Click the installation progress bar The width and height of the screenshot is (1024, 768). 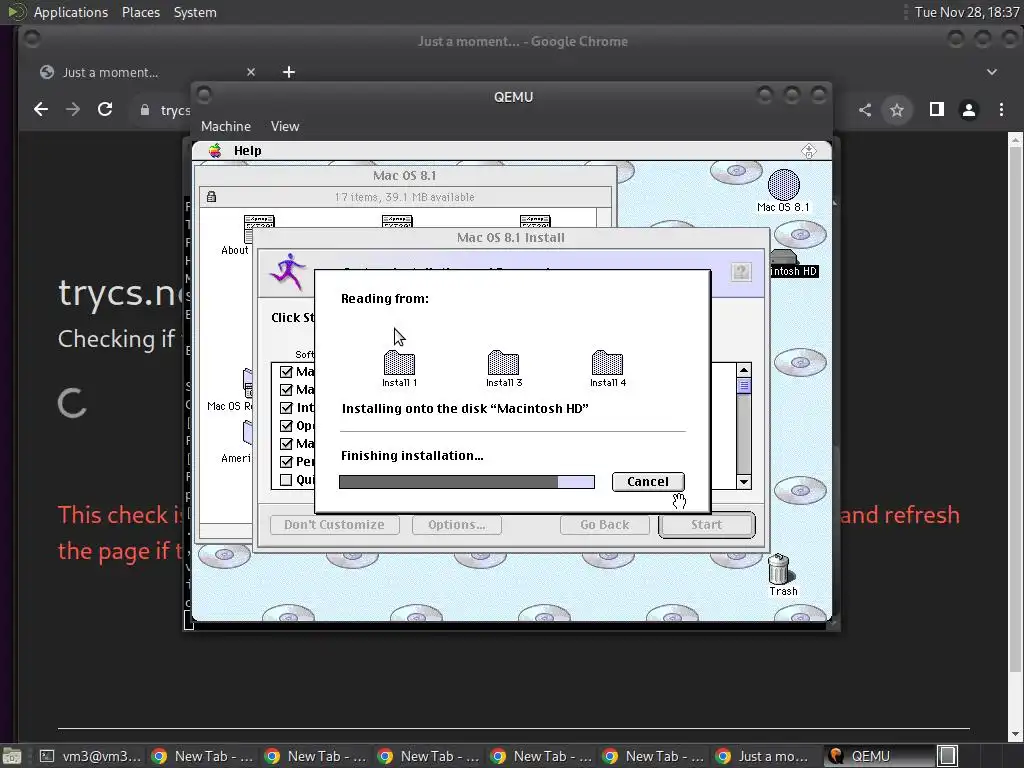point(467,482)
